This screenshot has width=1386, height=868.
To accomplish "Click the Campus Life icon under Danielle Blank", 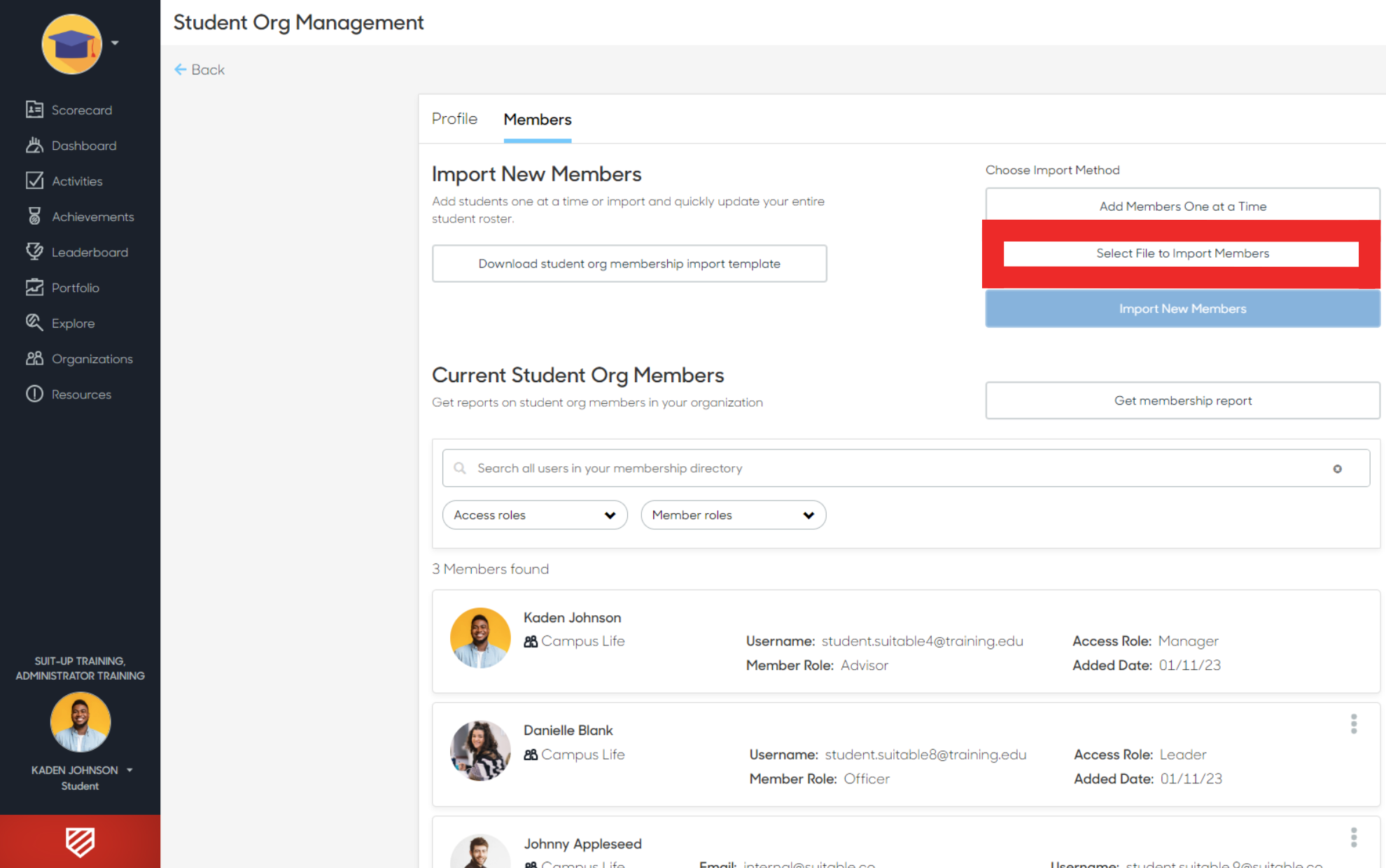I will (531, 755).
